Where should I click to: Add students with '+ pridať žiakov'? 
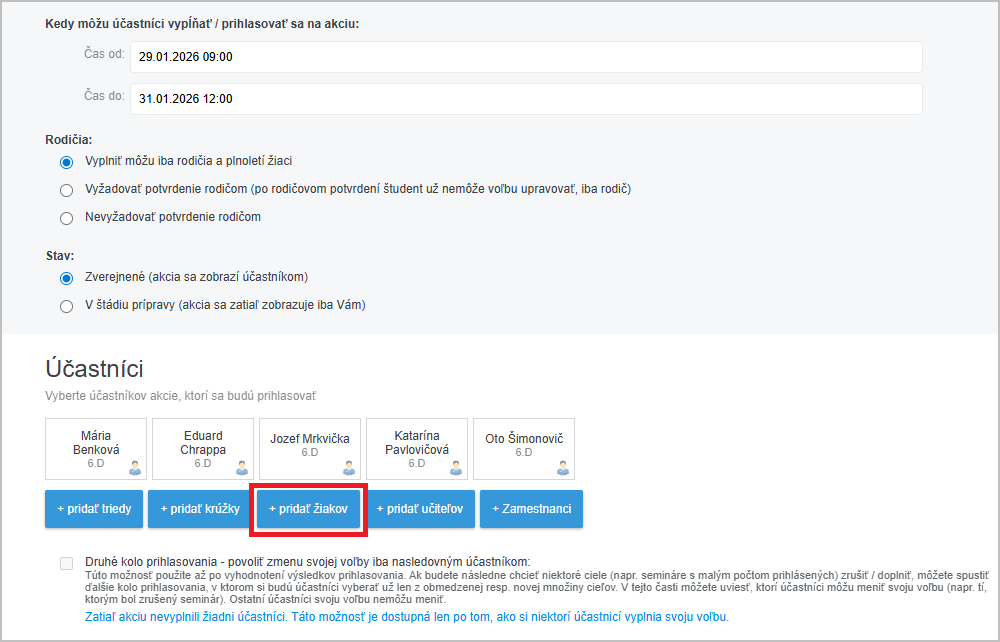tap(308, 509)
